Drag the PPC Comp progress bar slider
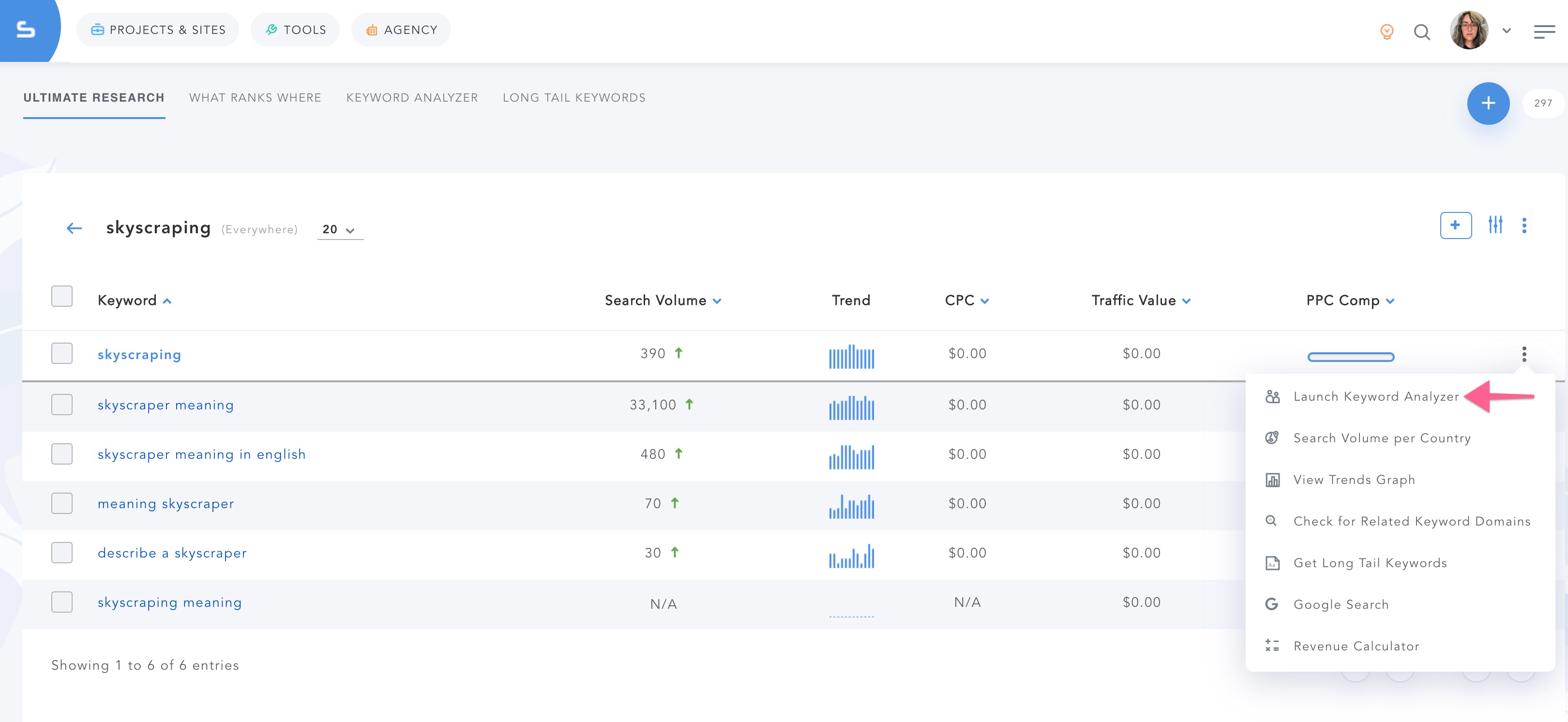Viewport: 1568px width, 722px height. pos(1352,355)
